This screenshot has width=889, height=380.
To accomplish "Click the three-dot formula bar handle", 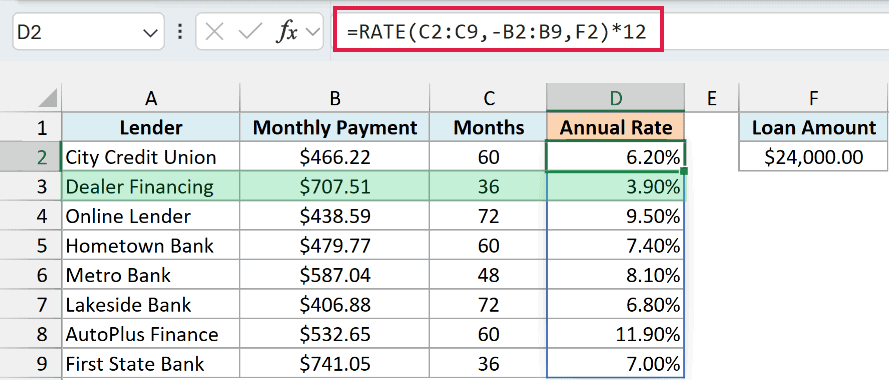I will tap(180, 31).
